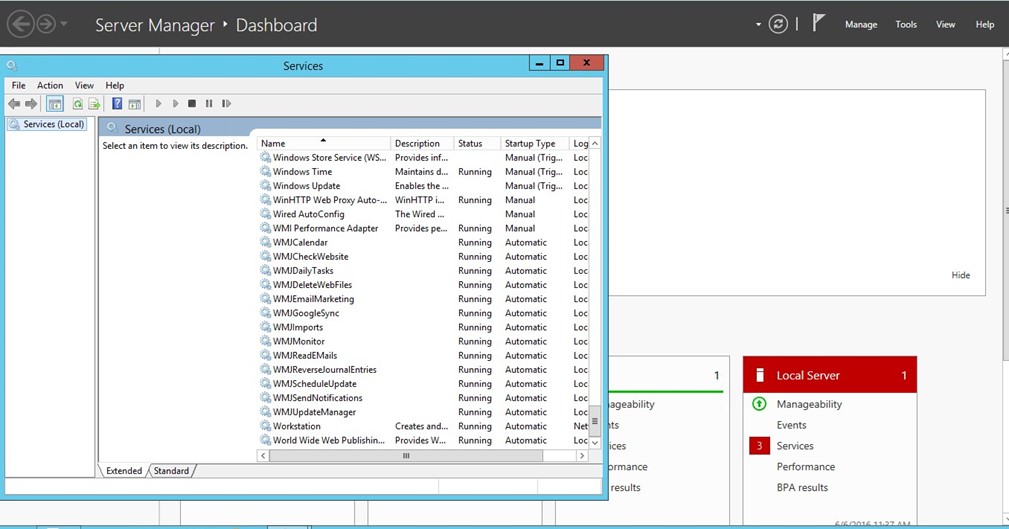Click the services list scroll up arrow
Viewport: 1009px width, 529px height.
pos(595,143)
